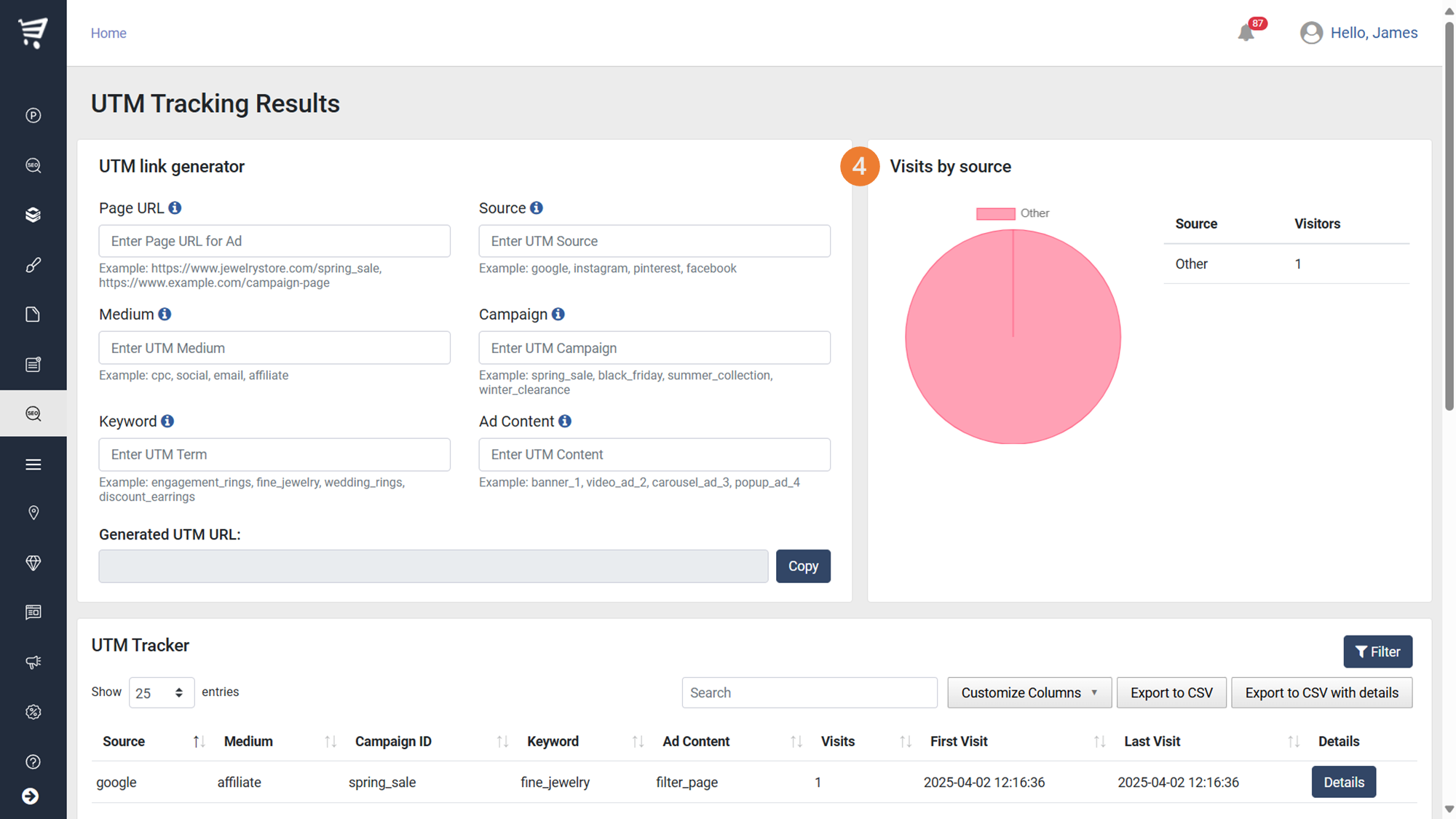Expand the Customize Columns dropdown
The image size is (1456, 819).
point(1029,692)
